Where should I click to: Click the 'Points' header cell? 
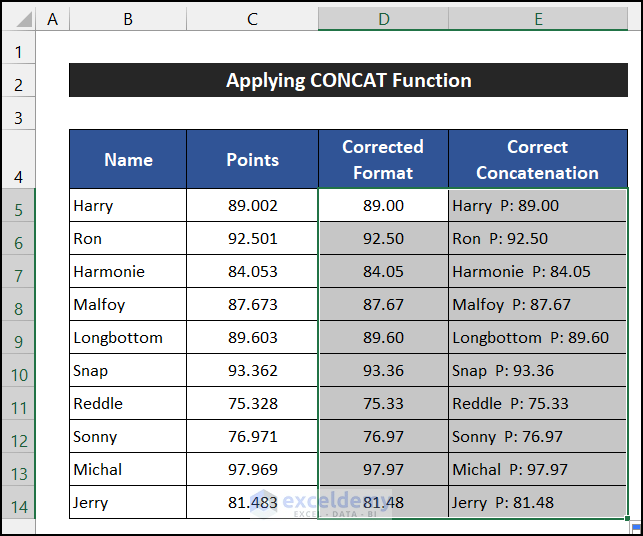pyautogui.click(x=252, y=159)
